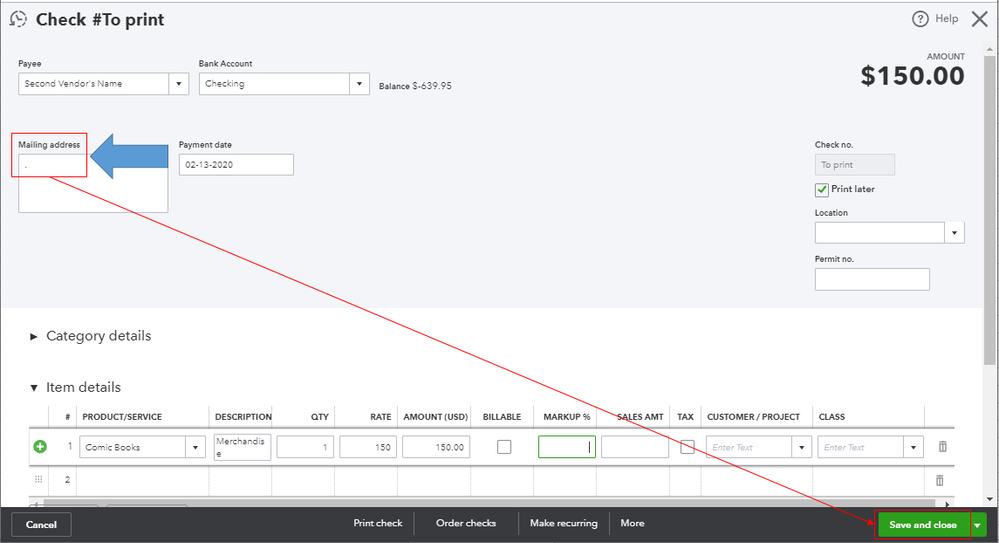The image size is (999, 543).
Task: Delete line 1 using the trash icon
Action: point(942,447)
